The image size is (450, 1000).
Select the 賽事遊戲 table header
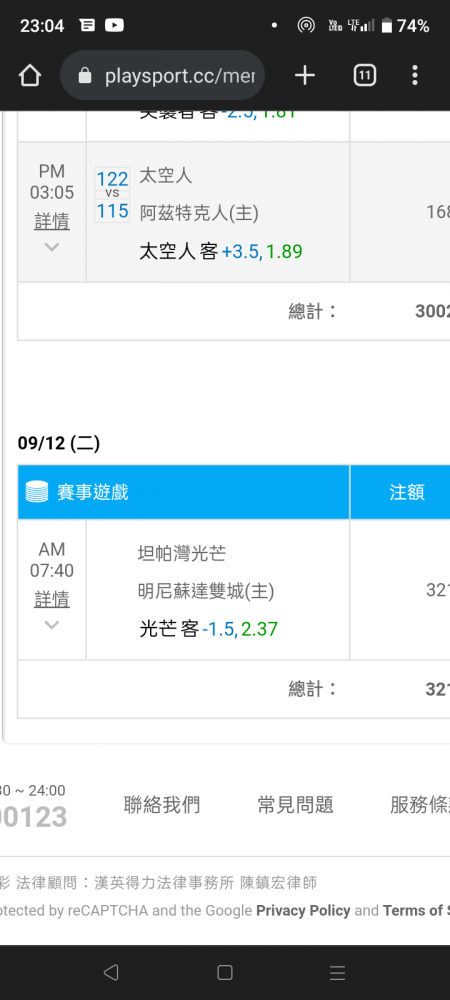[184, 492]
